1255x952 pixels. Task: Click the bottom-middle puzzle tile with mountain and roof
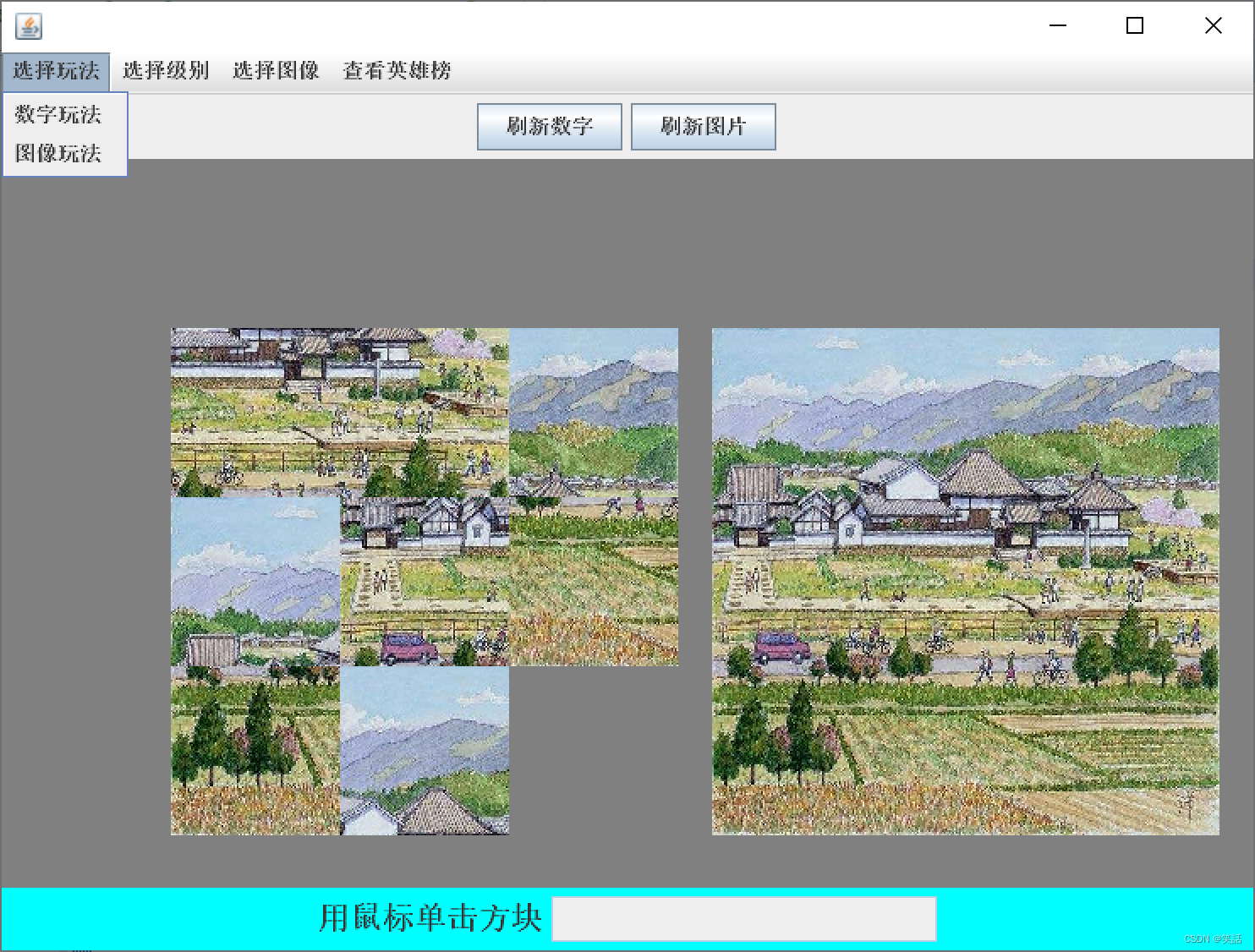coord(425,751)
